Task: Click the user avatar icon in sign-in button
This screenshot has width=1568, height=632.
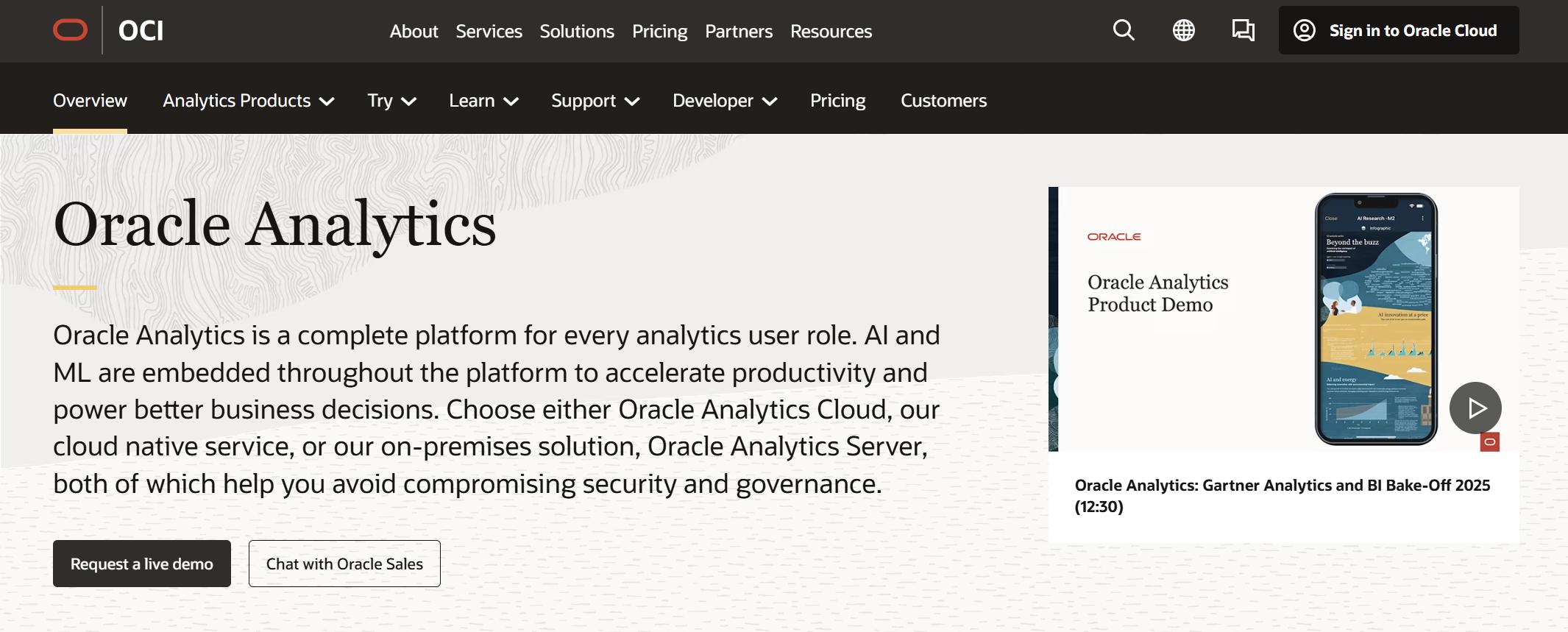Action: pos(1305,30)
